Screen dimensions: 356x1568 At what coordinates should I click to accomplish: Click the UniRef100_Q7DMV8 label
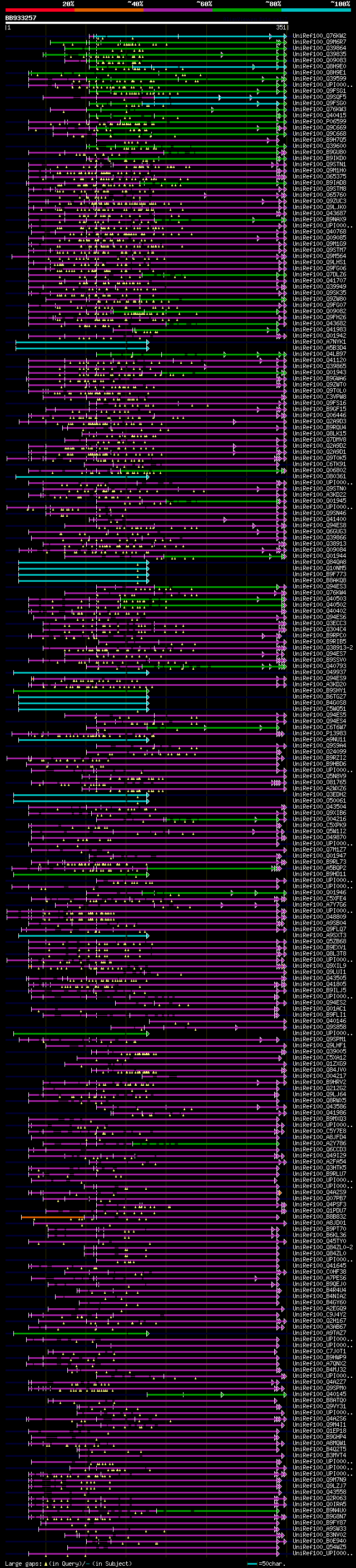coord(319,439)
